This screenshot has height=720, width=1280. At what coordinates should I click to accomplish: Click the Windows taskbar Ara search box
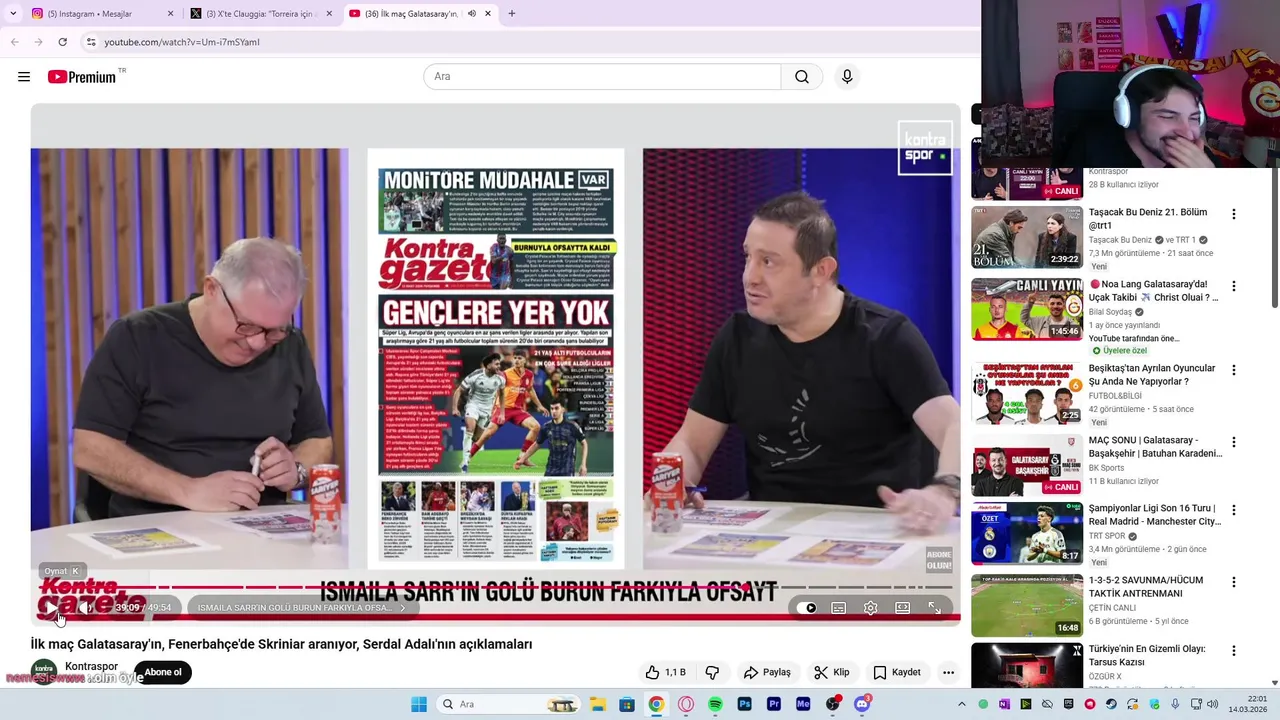point(507,704)
